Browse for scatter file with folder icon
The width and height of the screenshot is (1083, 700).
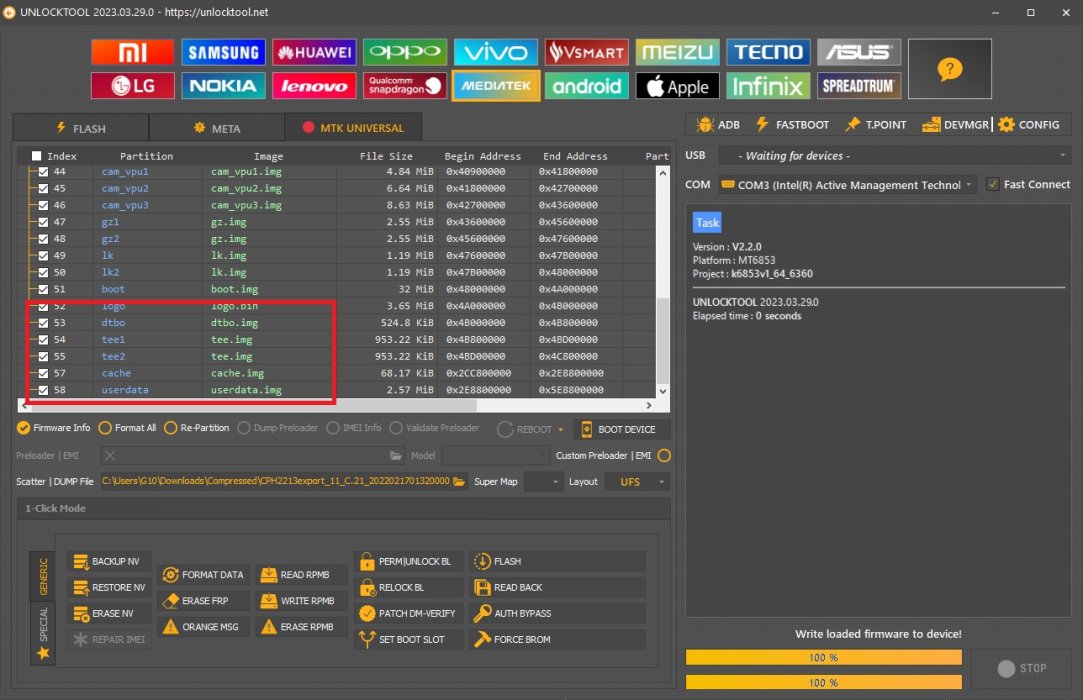459,482
